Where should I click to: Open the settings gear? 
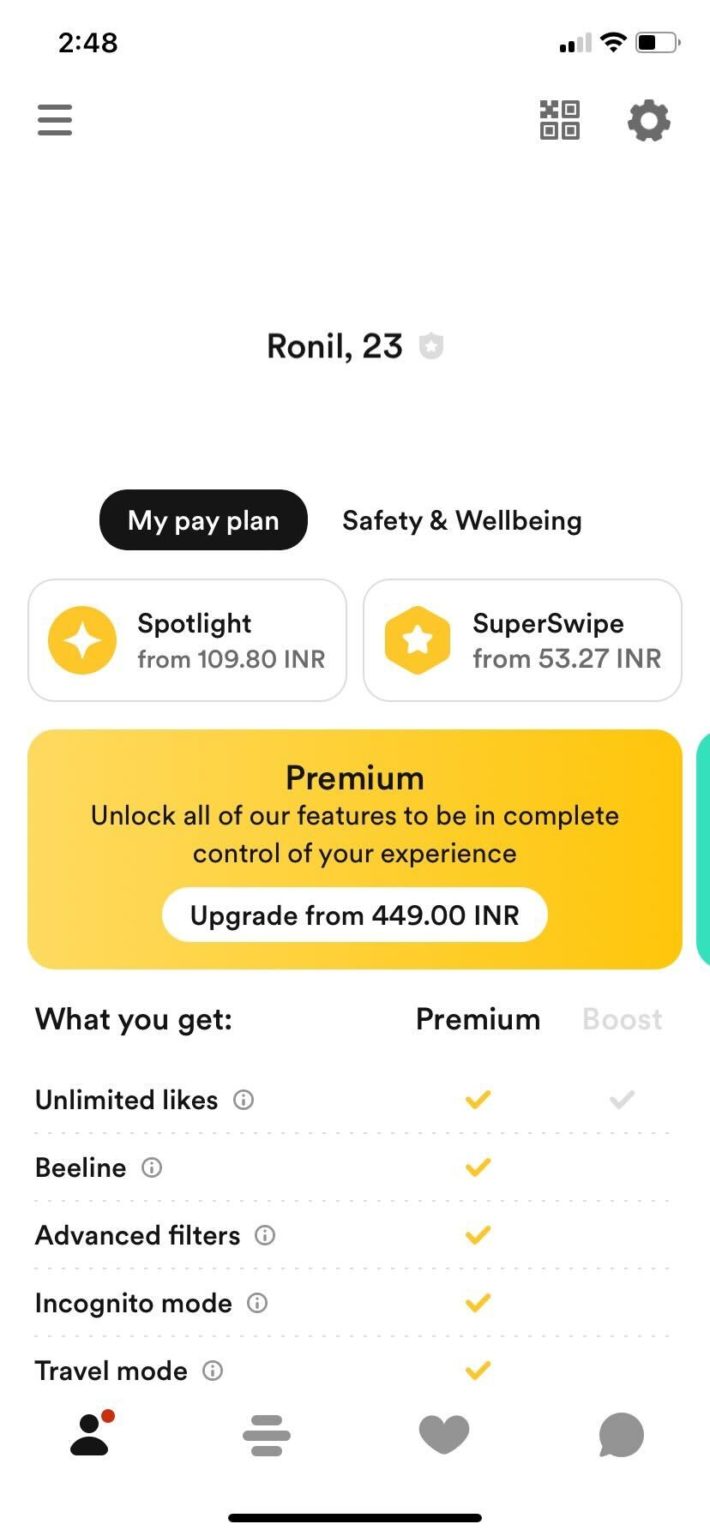click(x=648, y=120)
